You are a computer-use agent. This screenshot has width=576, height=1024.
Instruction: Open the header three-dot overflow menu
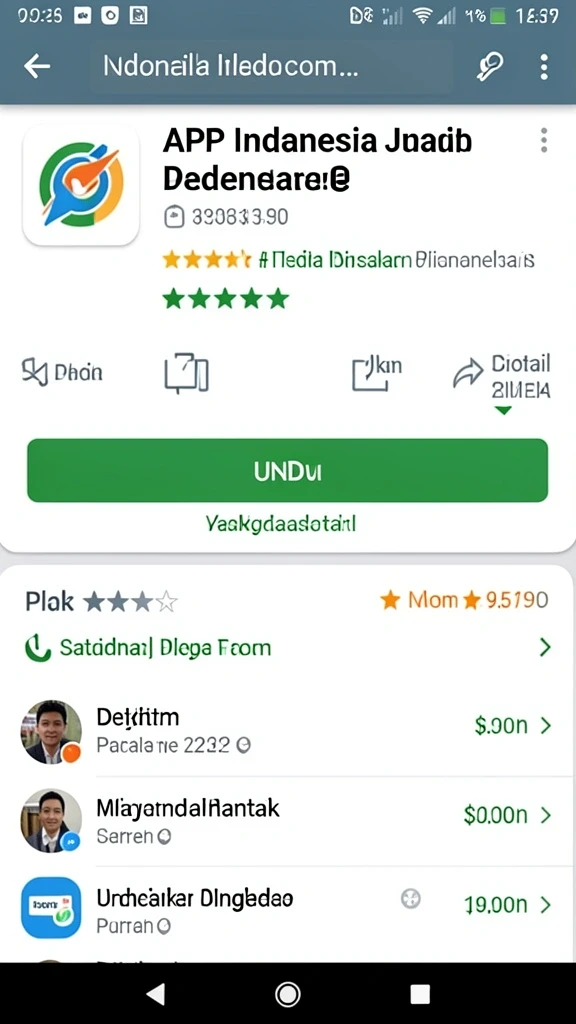click(544, 67)
